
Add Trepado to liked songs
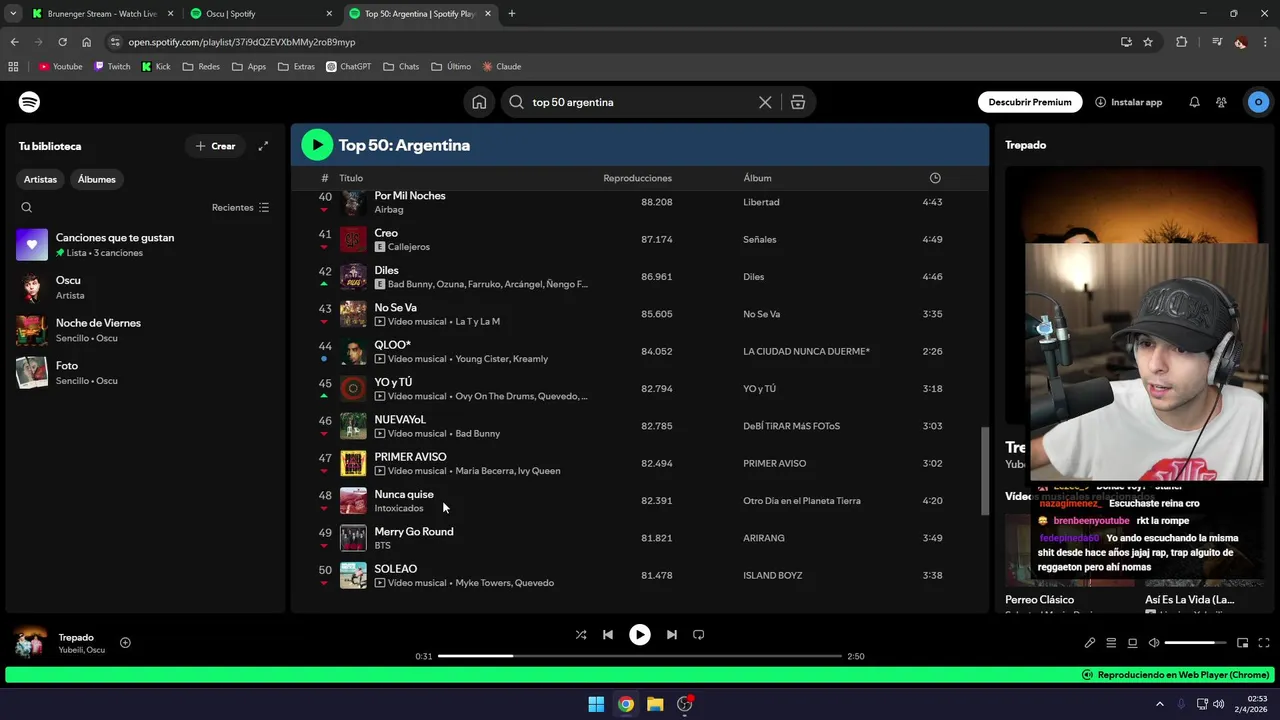coord(125,643)
